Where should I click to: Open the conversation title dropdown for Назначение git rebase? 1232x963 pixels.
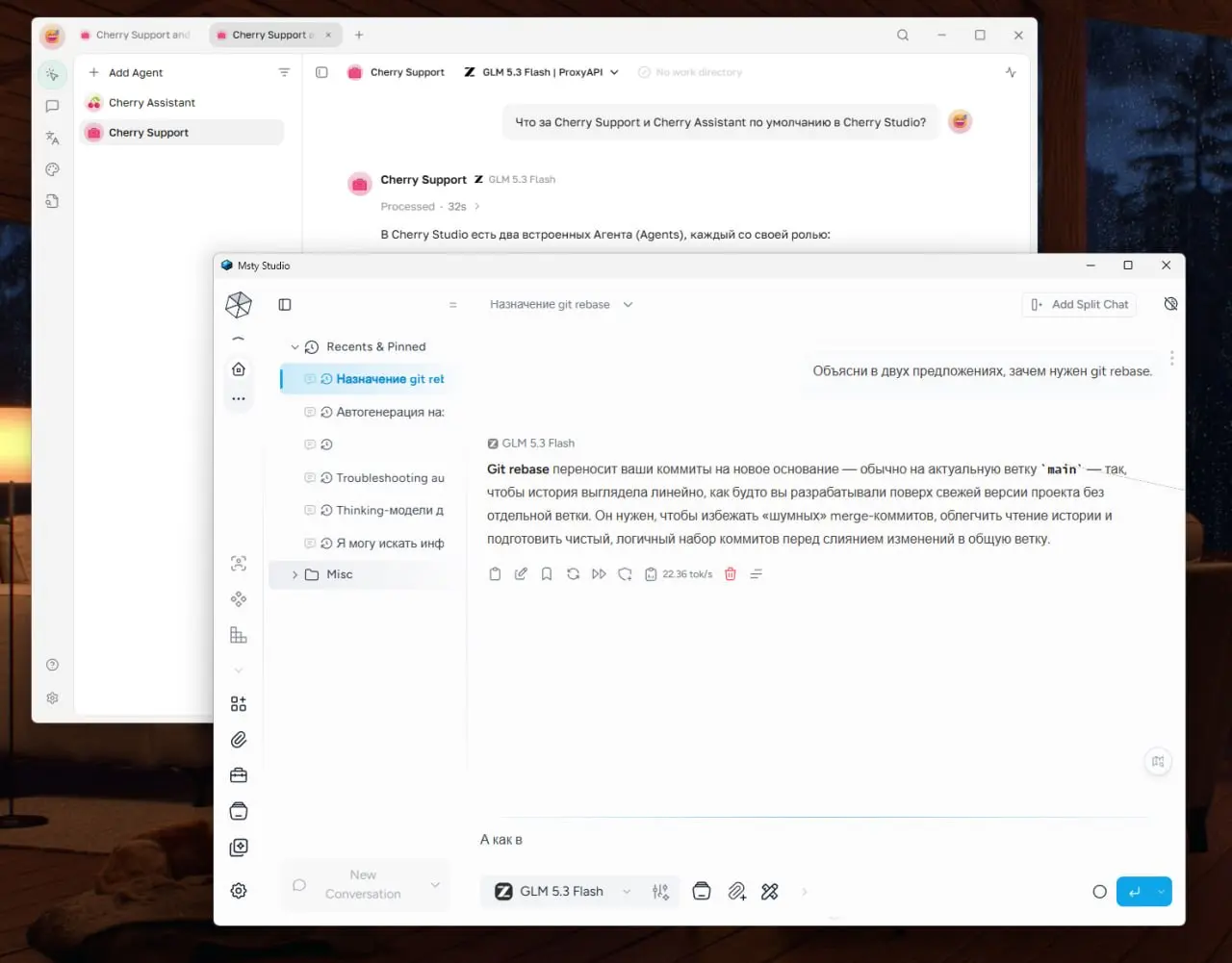628,305
